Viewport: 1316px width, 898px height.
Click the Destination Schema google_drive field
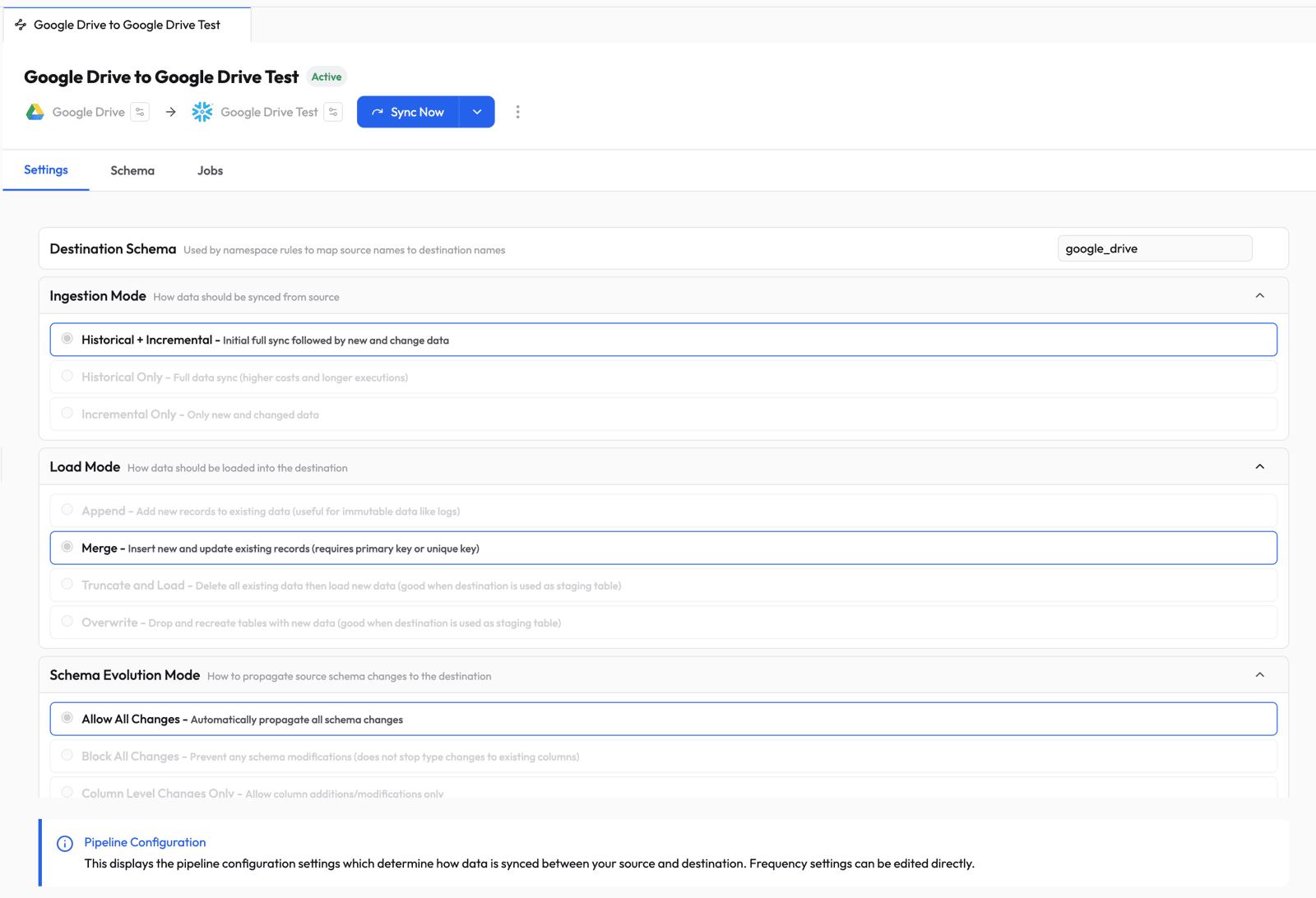[x=1154, y=248]
